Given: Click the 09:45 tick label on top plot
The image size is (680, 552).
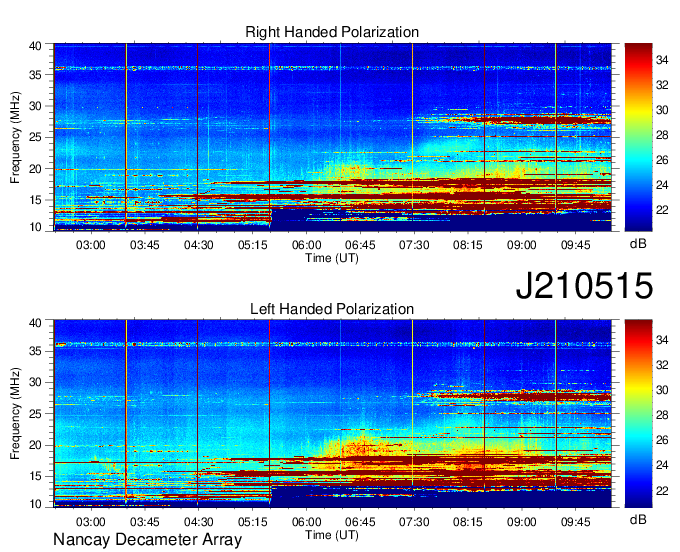Looking at the screenshot, I should pyautogui.click(x=575, y=245).
